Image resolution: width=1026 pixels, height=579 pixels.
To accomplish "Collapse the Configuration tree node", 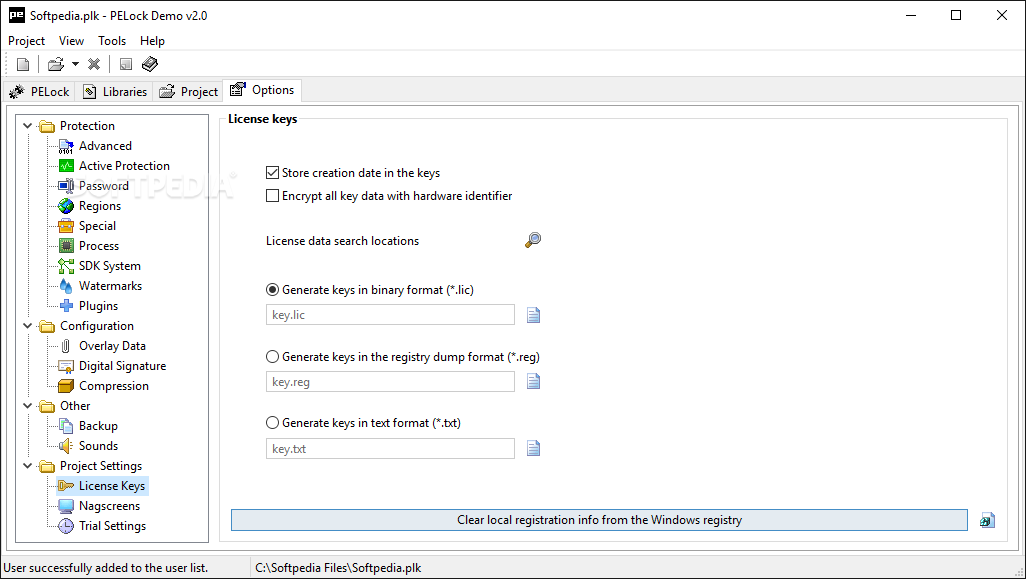I will pyautogui.click(x=27, y=326).
